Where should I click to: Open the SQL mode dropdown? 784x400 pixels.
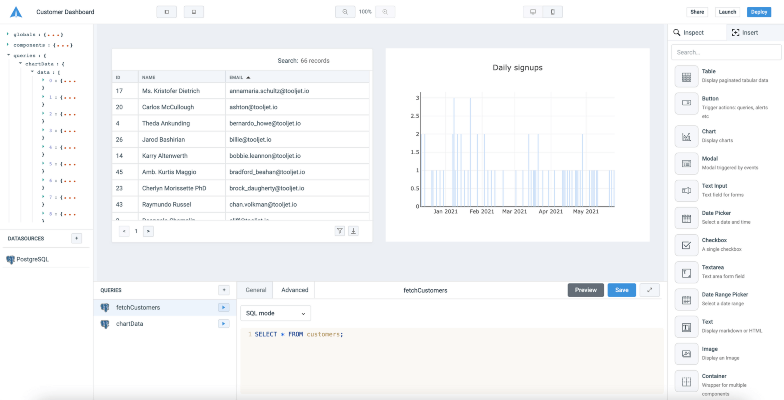276,313
